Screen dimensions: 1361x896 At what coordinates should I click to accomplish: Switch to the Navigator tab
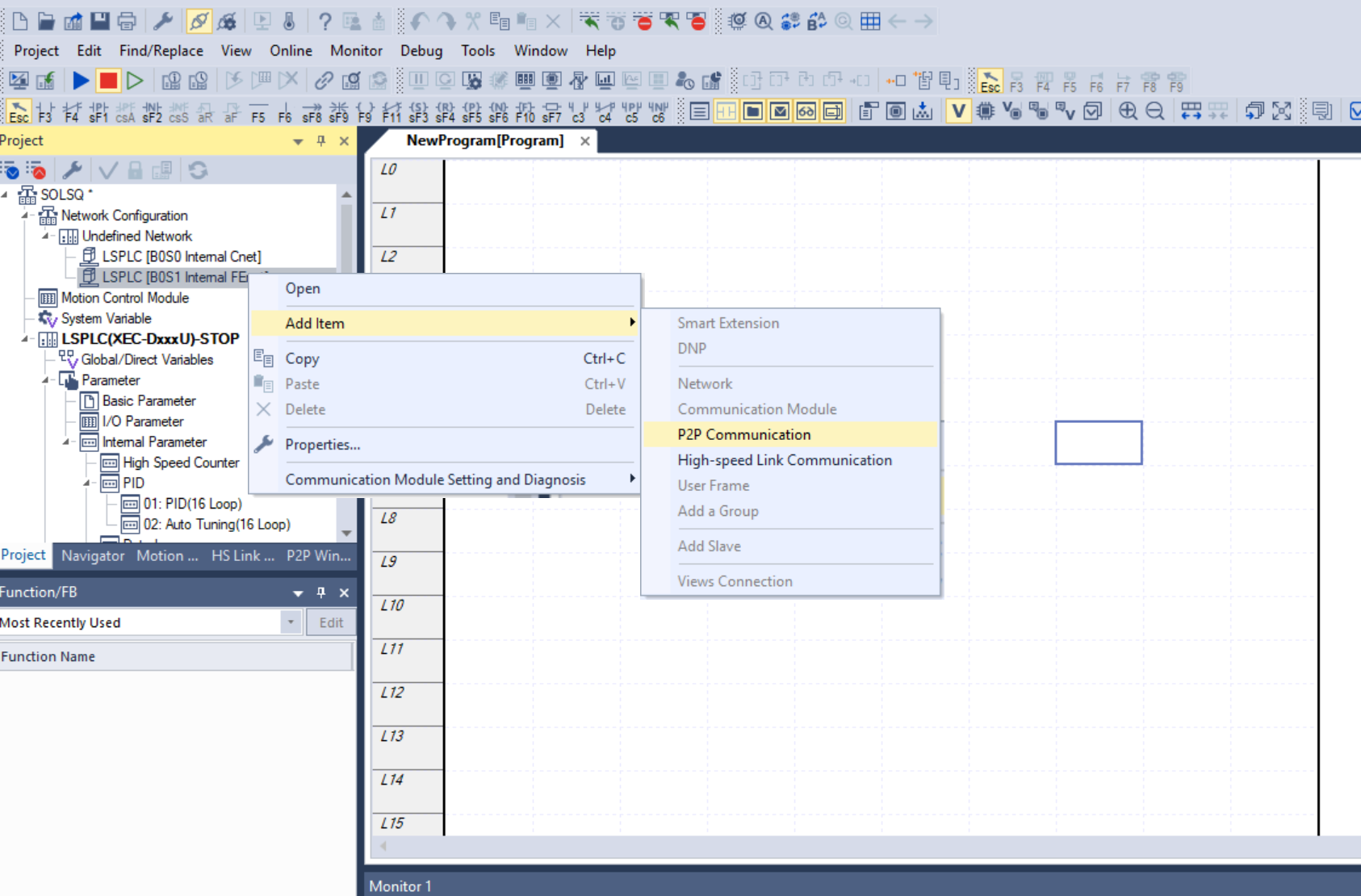click(93, 555)
